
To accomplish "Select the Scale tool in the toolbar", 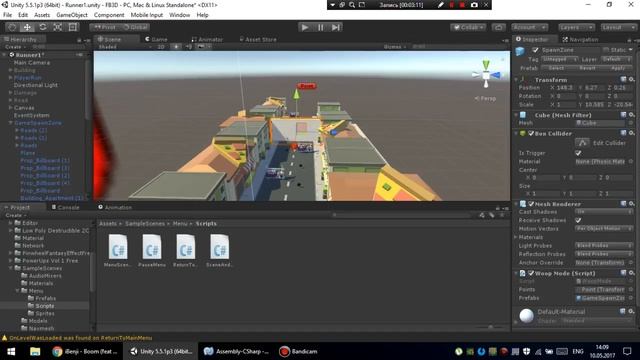I will click(x=58, y=27).
